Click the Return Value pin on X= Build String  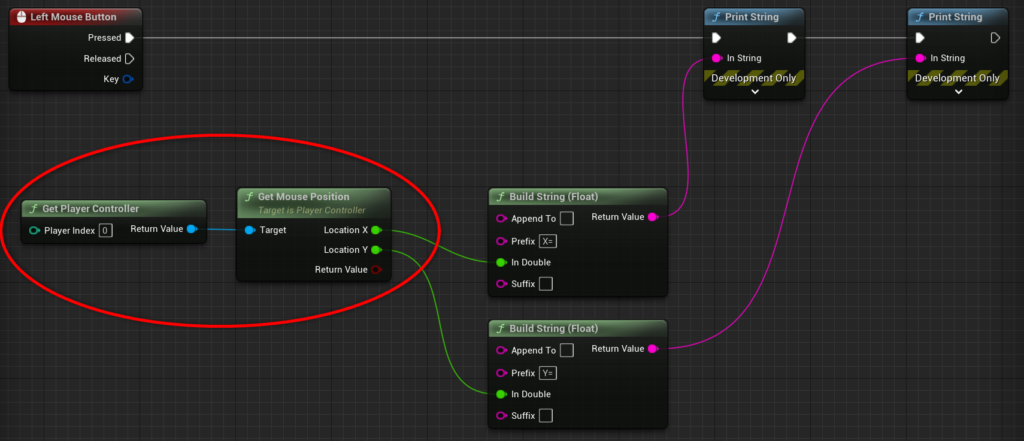[652, 217]
